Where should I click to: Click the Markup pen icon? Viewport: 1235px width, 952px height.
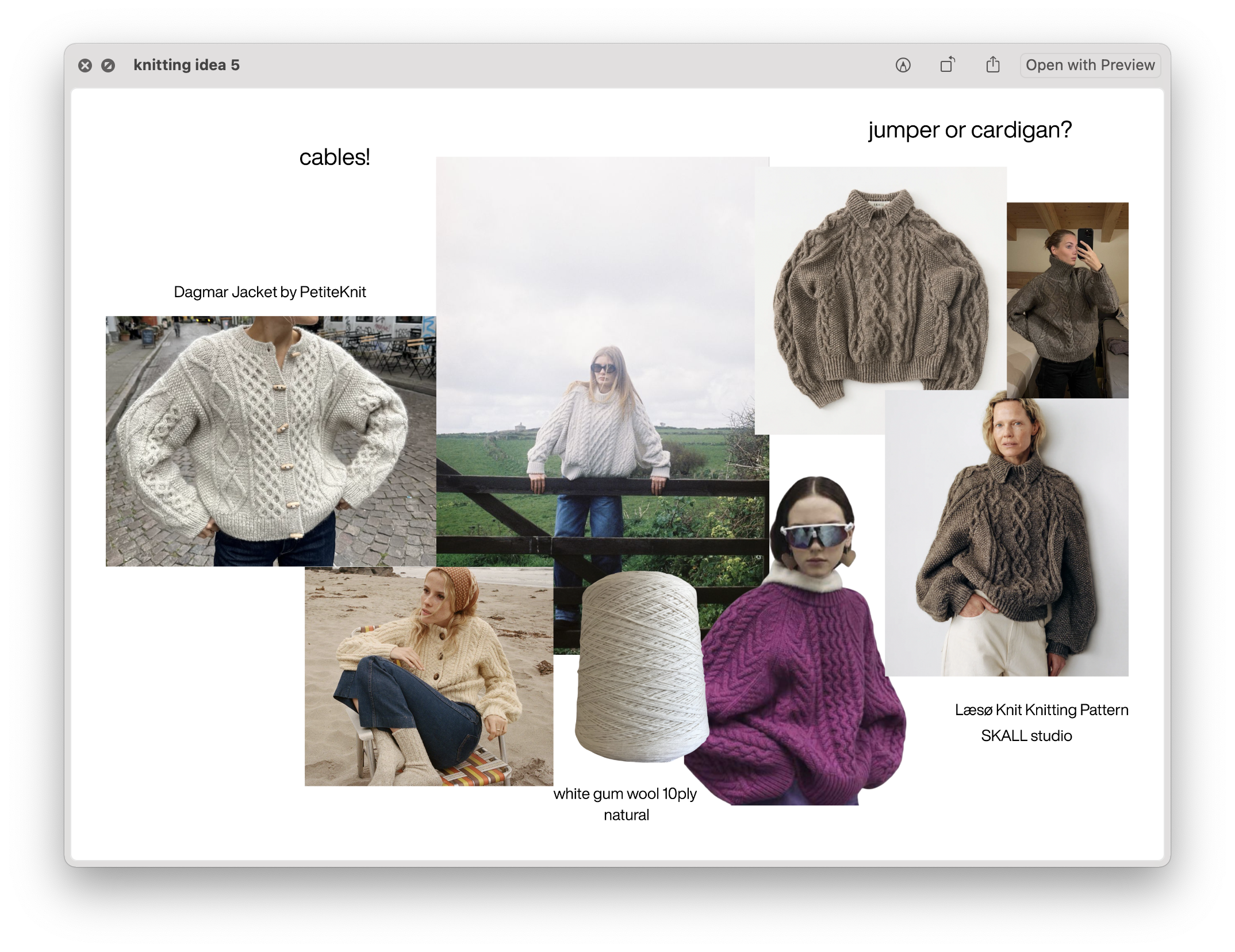point(903,66)
